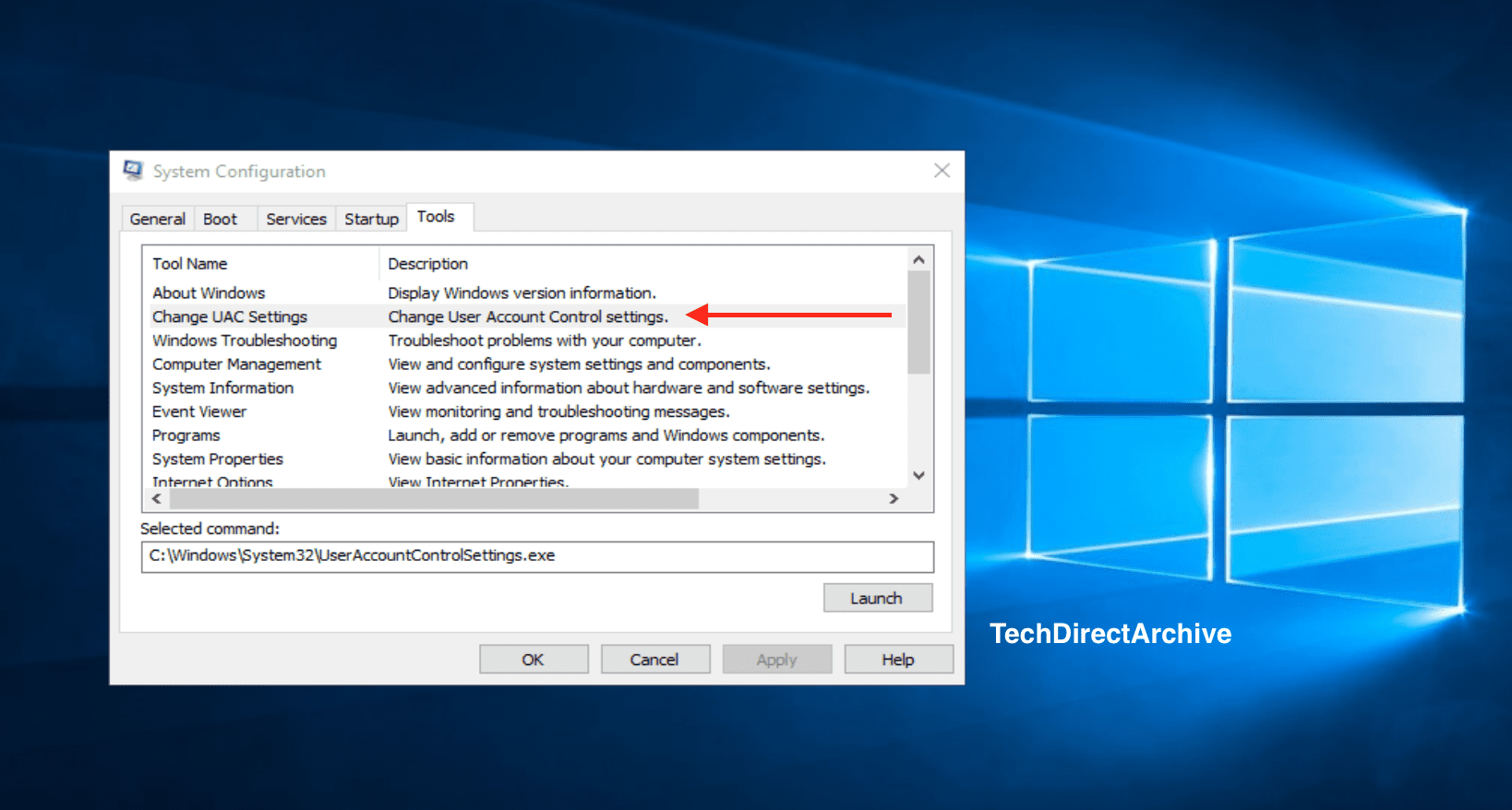Click the scroll down arrow in tool list
This screenshot has height=810, width=1512.
coord(918,475)
